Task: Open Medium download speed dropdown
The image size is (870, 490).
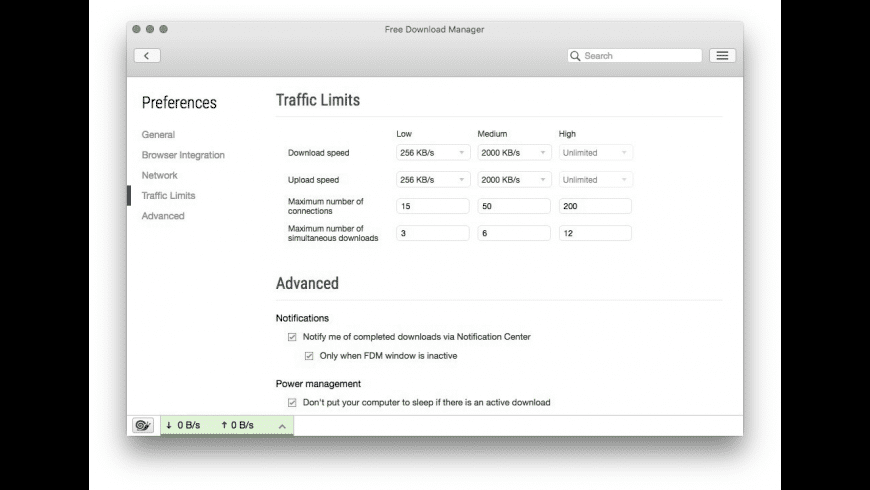Action: (x=514, y=153)
